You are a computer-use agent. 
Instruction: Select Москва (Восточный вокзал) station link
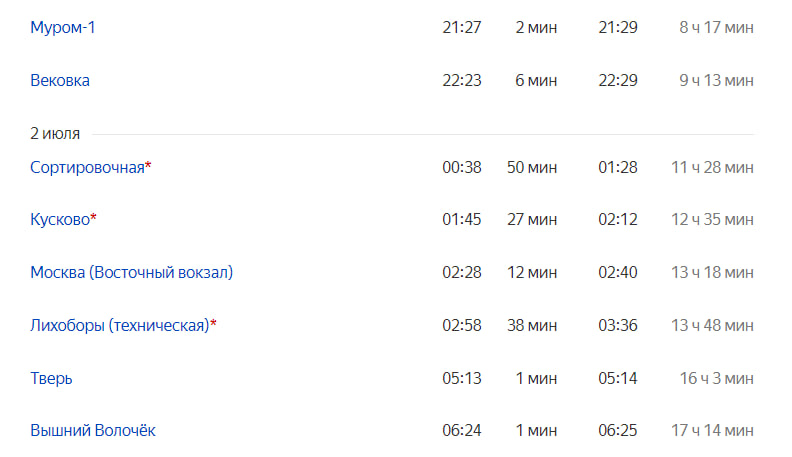(x=132, y=272)
